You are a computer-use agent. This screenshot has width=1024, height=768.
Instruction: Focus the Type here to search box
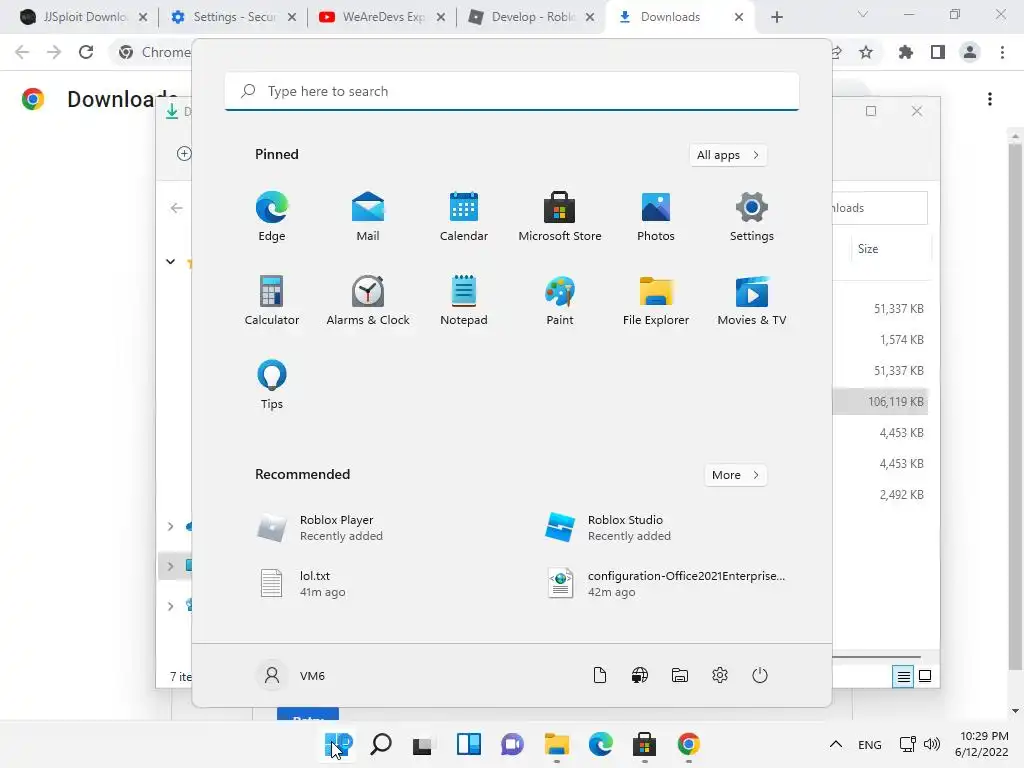[x=511, y=91]
